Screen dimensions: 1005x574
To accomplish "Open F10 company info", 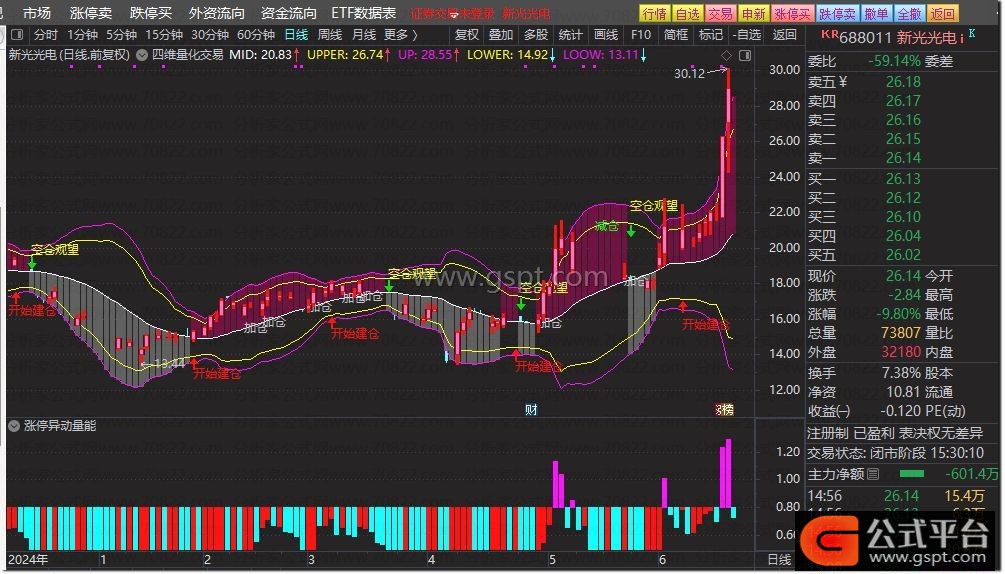I will (640, 35).
